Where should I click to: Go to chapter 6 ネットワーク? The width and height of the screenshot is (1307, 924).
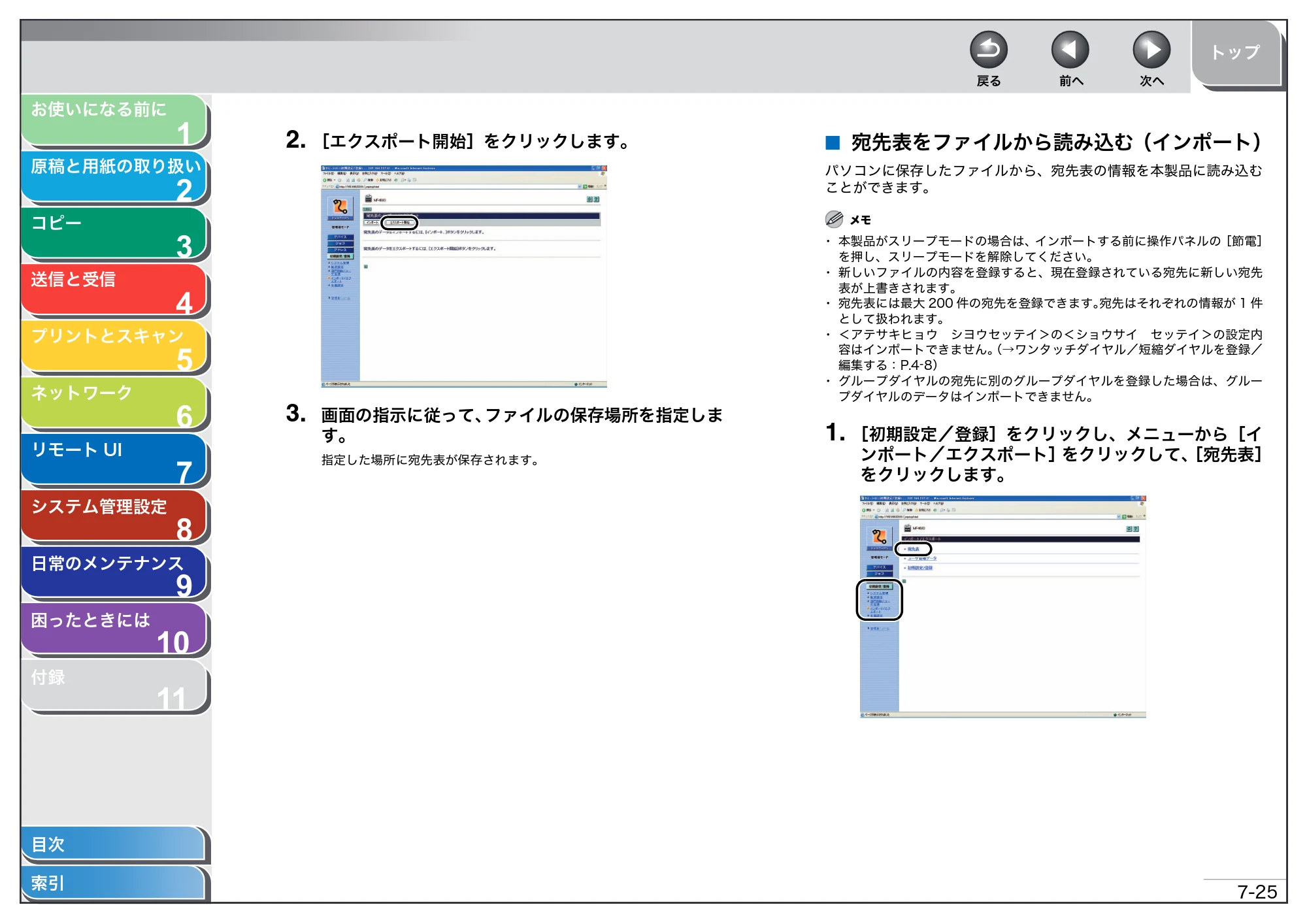(x=114, y=403)
